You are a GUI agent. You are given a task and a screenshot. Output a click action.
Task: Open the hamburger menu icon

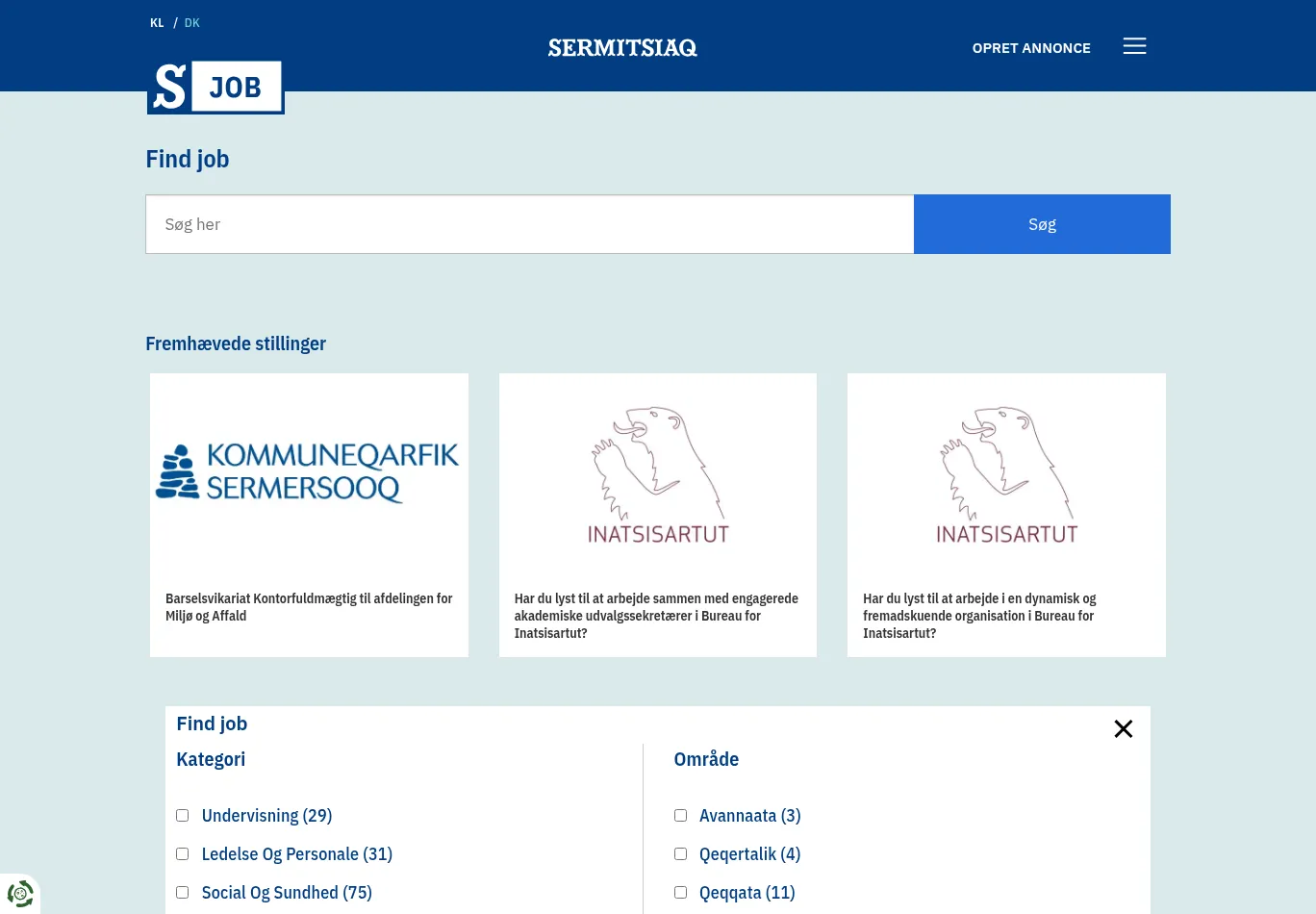tap(1134, 46)
